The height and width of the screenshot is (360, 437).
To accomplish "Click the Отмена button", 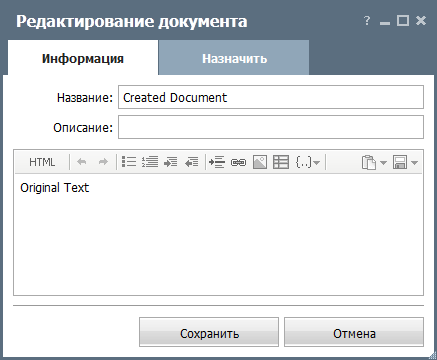I will [x=354, y=332].
